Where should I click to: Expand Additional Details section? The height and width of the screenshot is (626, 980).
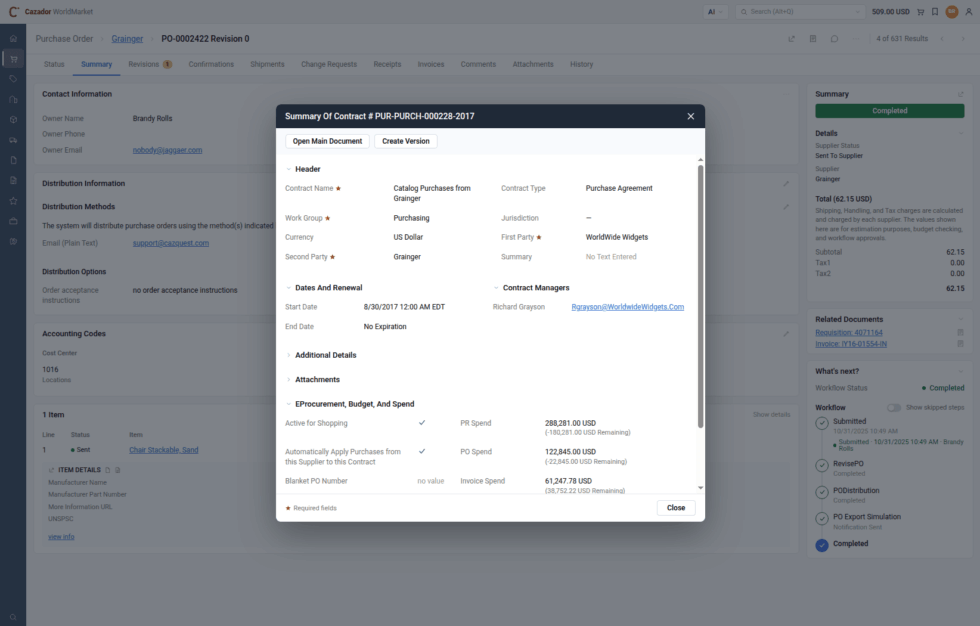(289, 355)
